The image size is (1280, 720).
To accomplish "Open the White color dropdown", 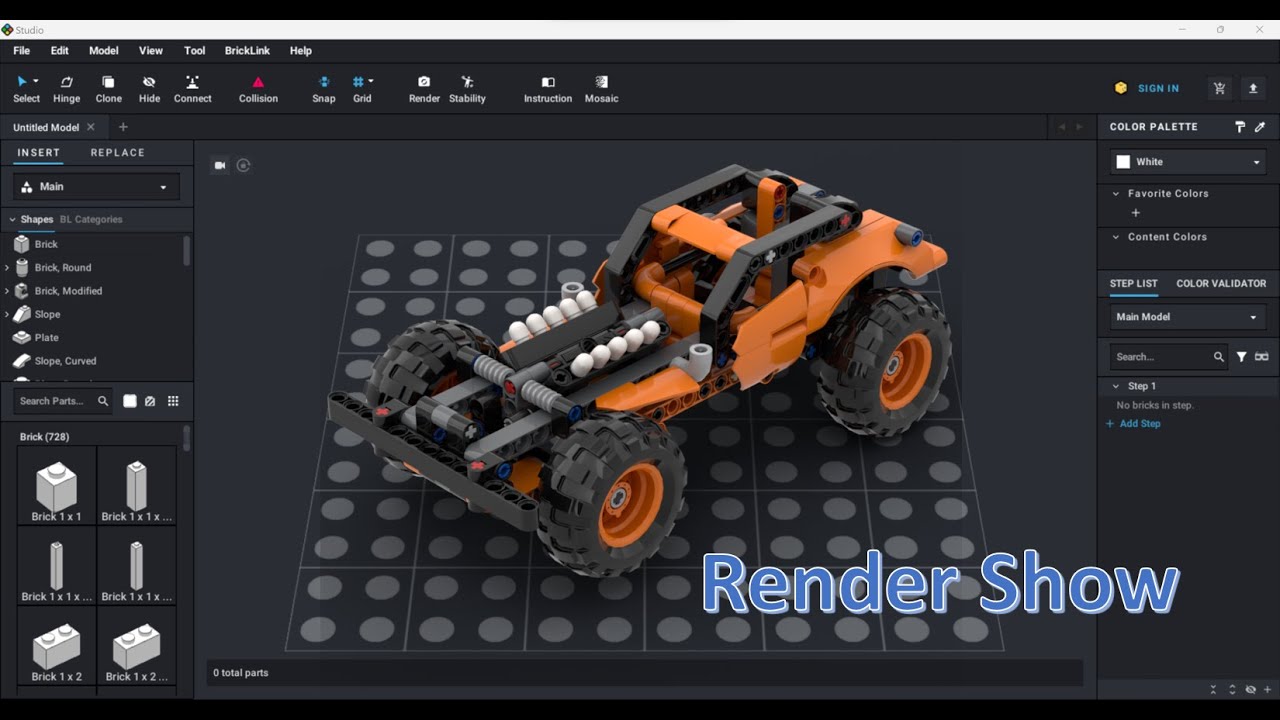I will 1188,162.
